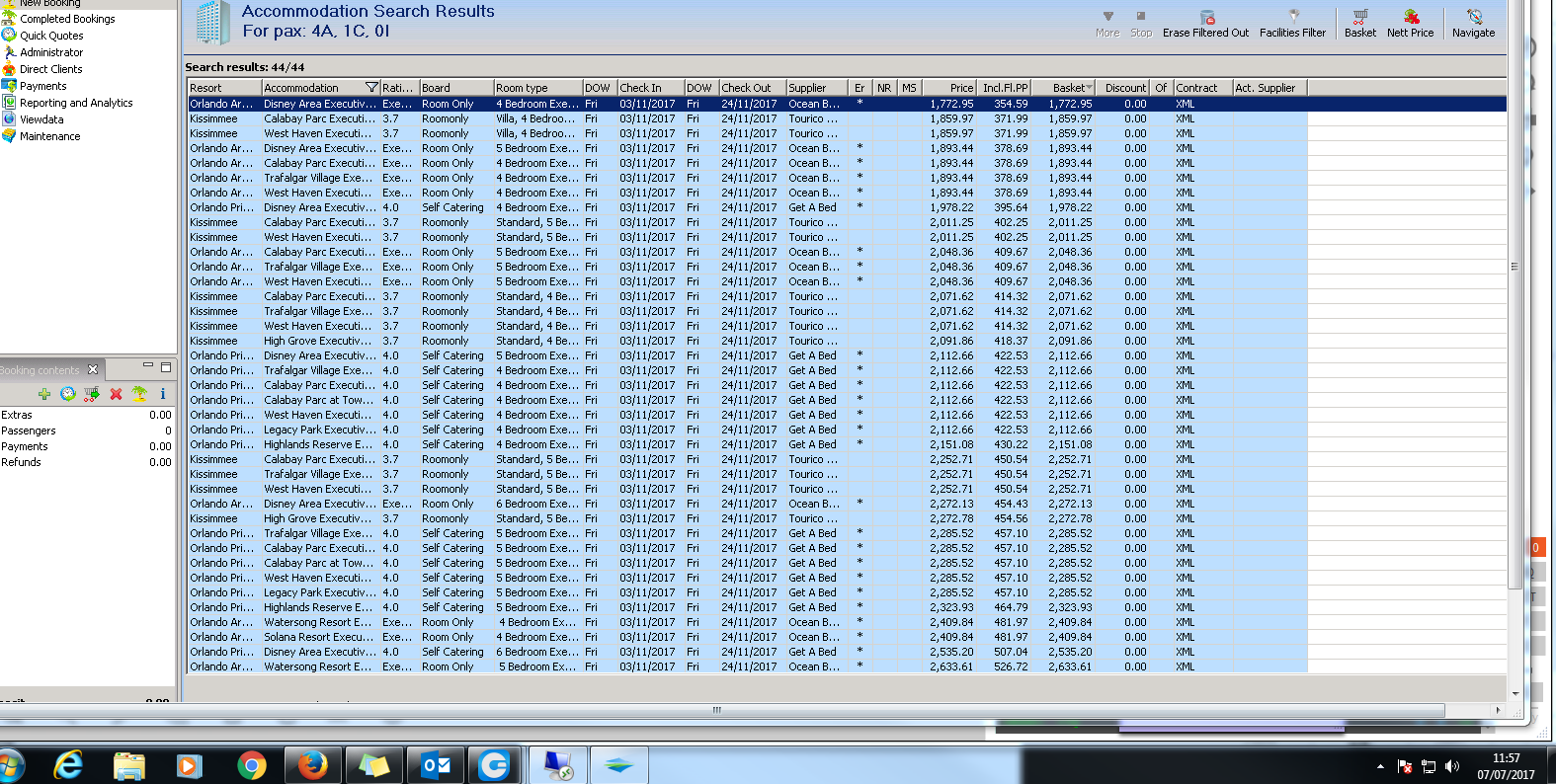Click Basket column header sort arrow
Viewport: 1556px width, 784px height.
(1089, 88)
